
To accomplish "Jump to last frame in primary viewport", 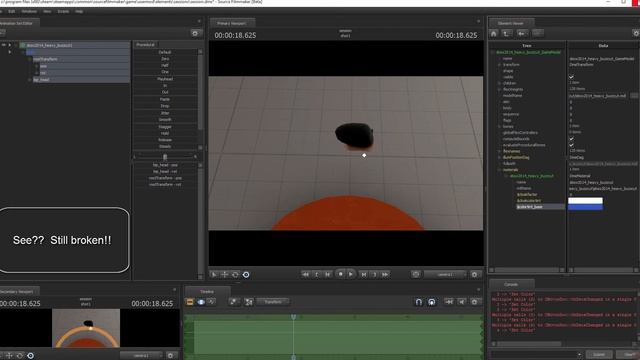I will click(x=385, y=275).
